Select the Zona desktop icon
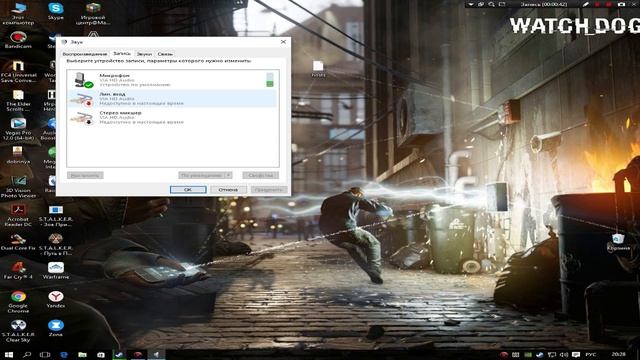 tap(56, 328)
